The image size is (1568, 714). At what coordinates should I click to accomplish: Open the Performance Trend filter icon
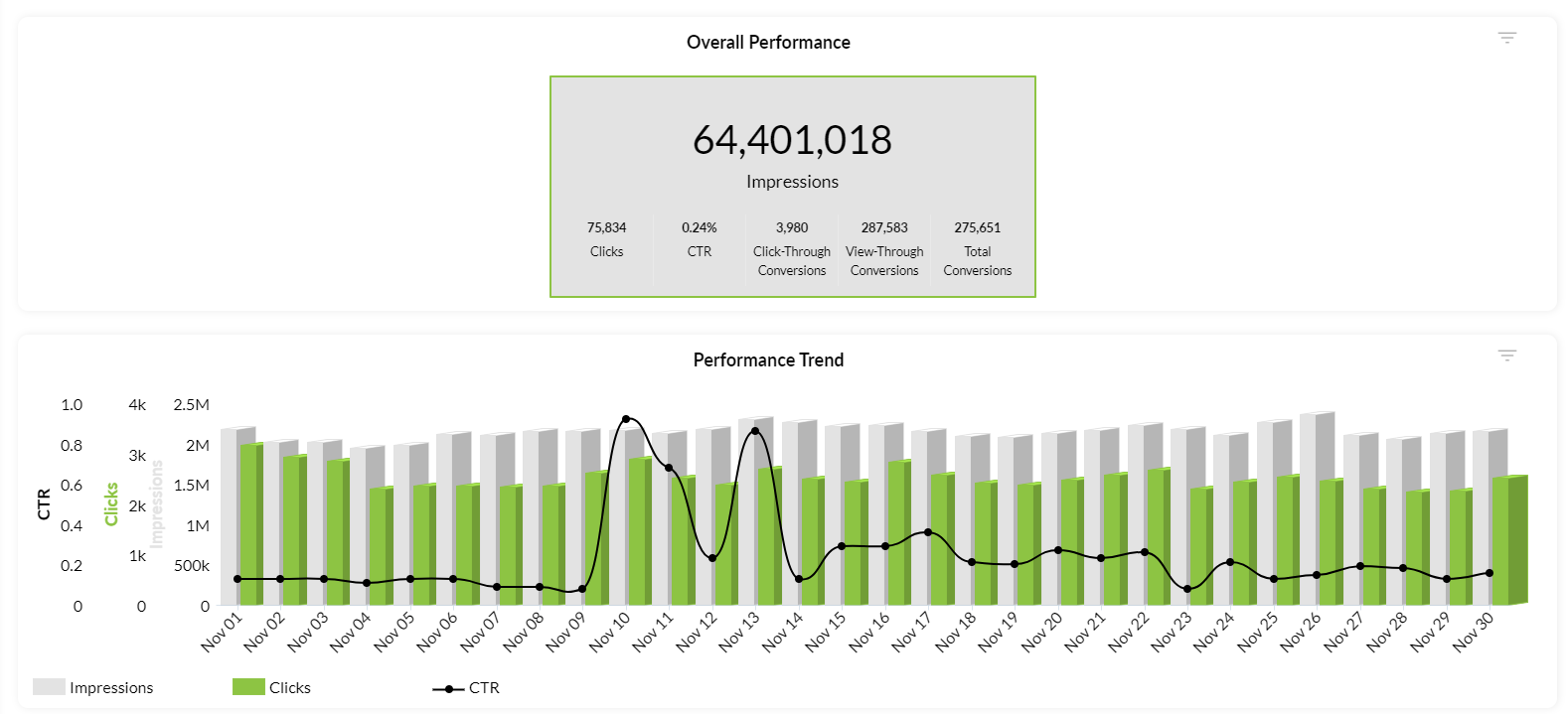pyautogui.click(x=1506, y=356)
